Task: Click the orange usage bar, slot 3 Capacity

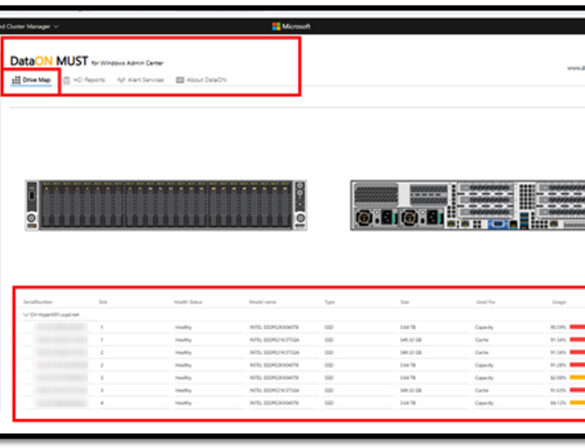Action: [x=577, y=377]
